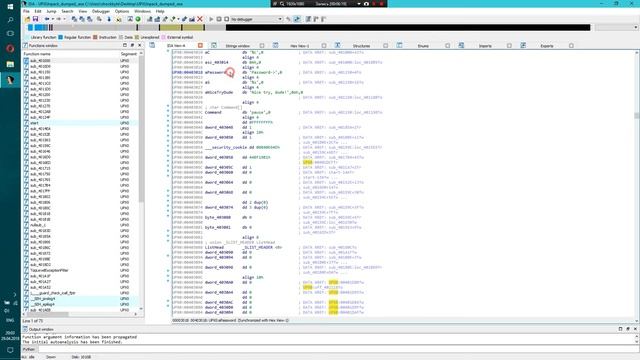Click the aPassword label in disassembly
Screen dimensions: 640x360
click(x=215, y=72)
